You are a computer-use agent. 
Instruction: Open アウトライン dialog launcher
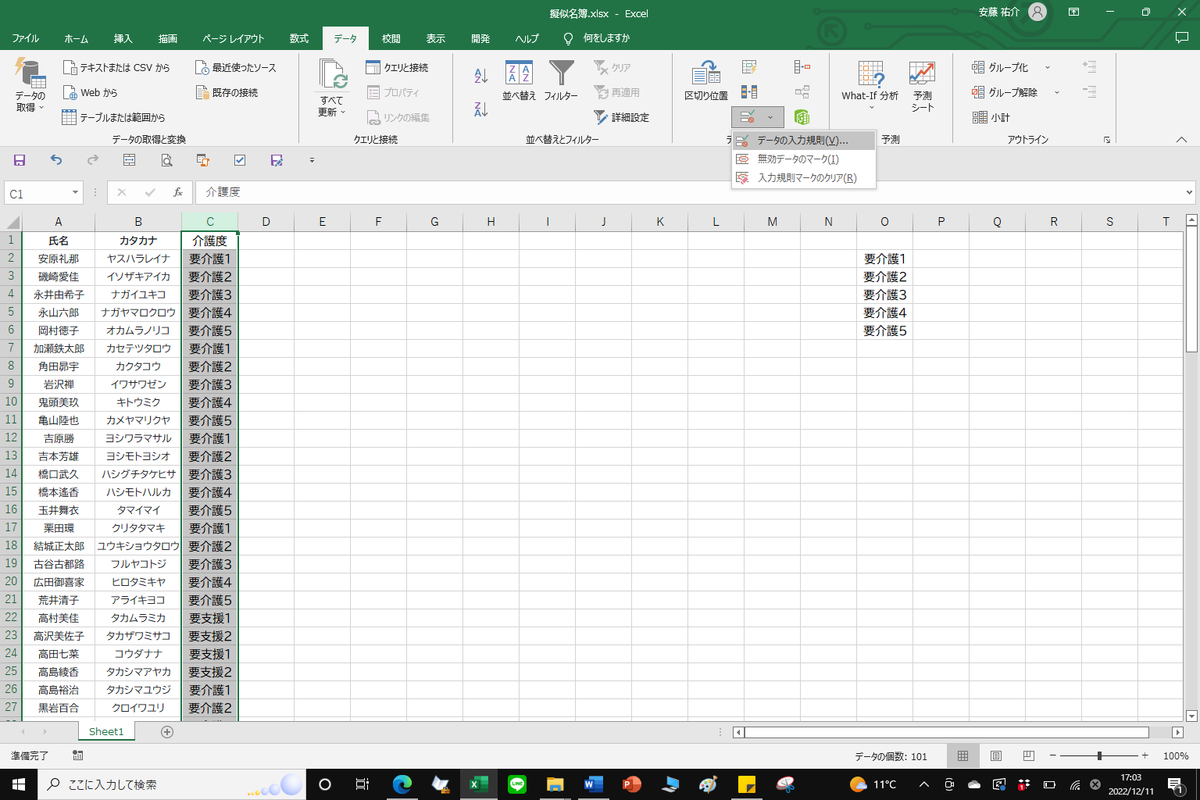(x=1107, y=140)
